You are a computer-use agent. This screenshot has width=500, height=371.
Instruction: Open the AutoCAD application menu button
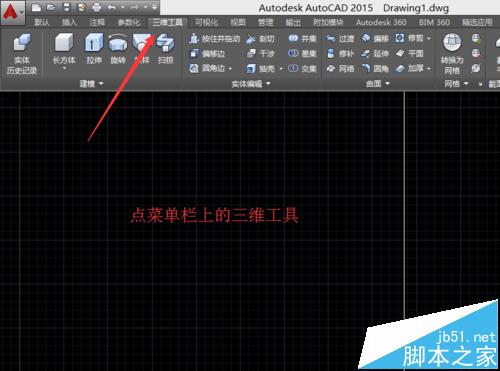pyautogui.click(x=13, y=13)
